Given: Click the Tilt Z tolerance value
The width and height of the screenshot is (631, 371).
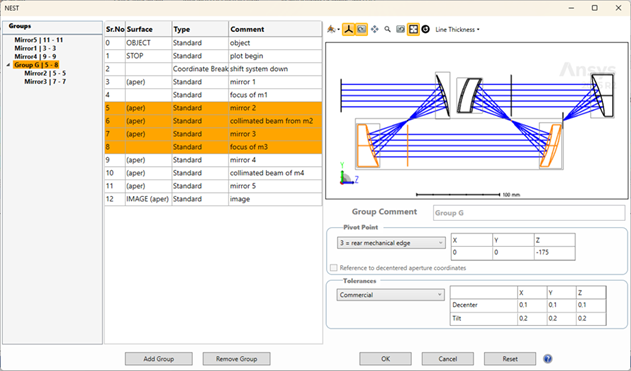Looking at the screenshot, I should [x=591, y=318].
